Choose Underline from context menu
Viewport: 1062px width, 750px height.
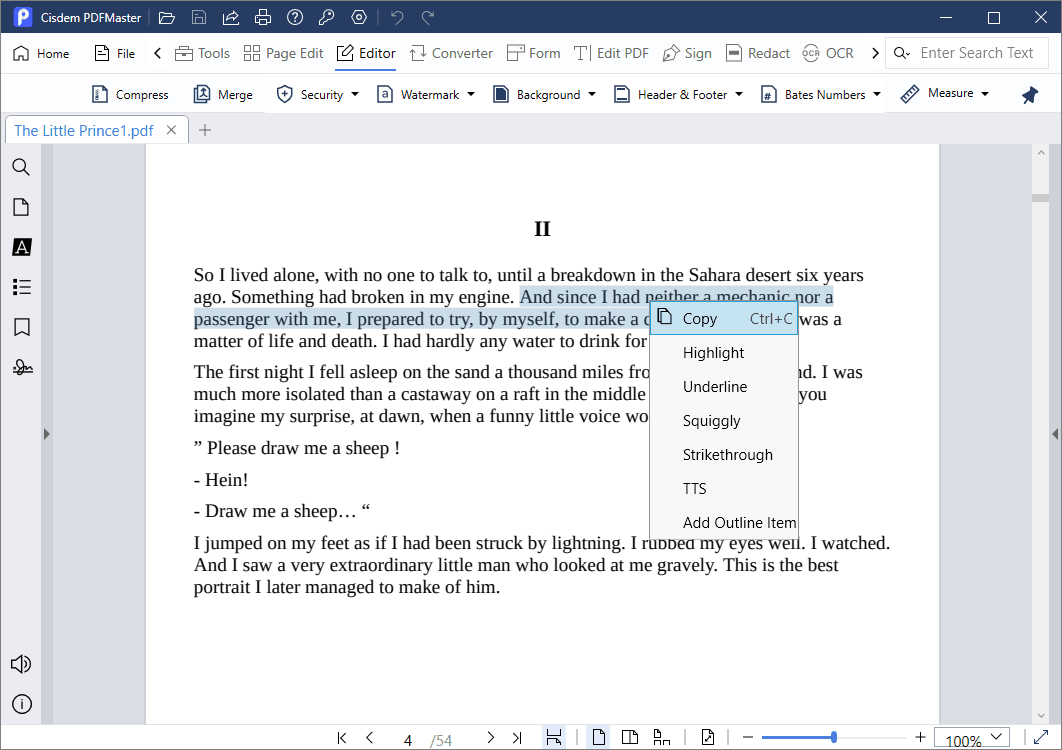pos(724,387)
